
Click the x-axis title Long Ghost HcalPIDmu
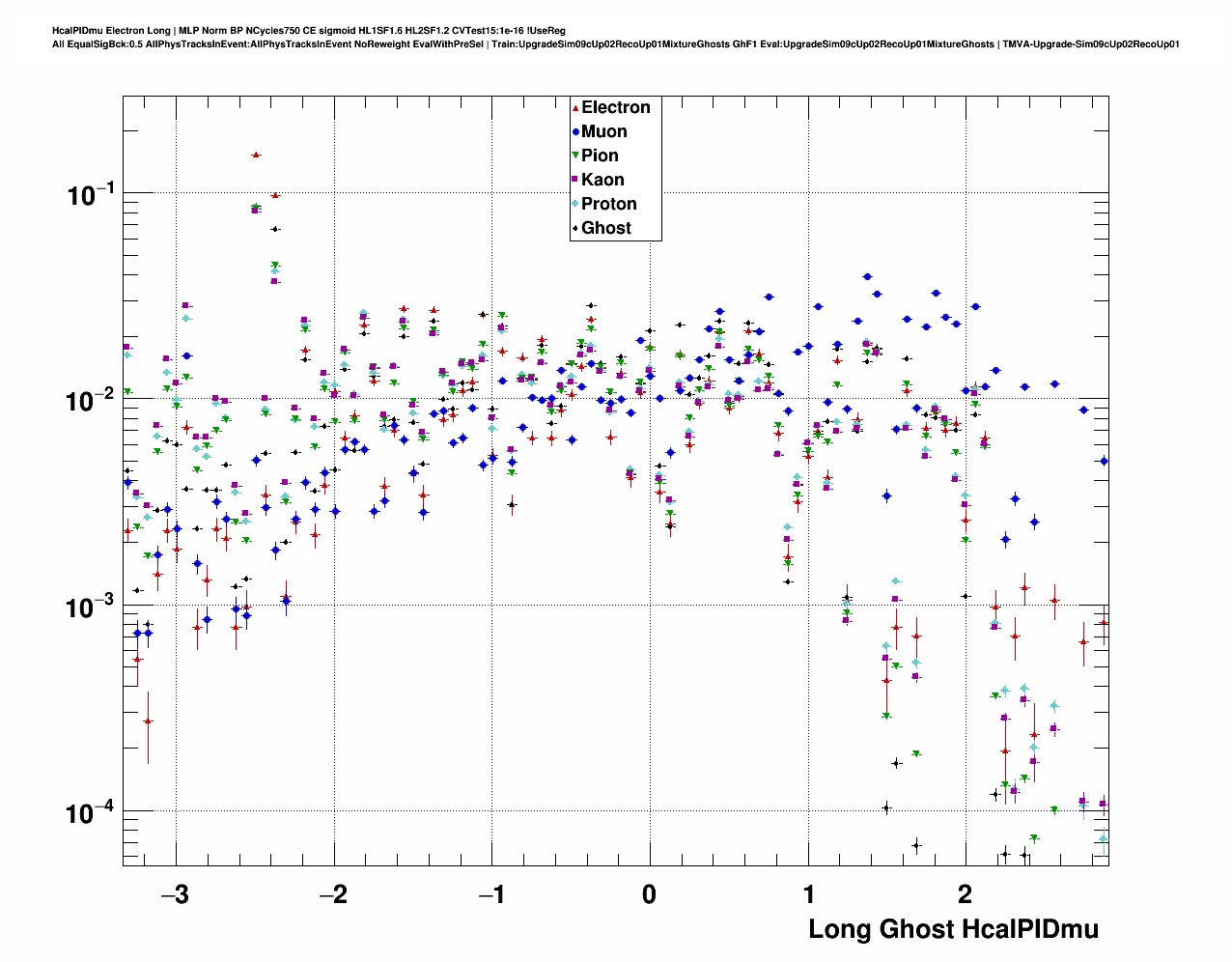tap(953, 930)
